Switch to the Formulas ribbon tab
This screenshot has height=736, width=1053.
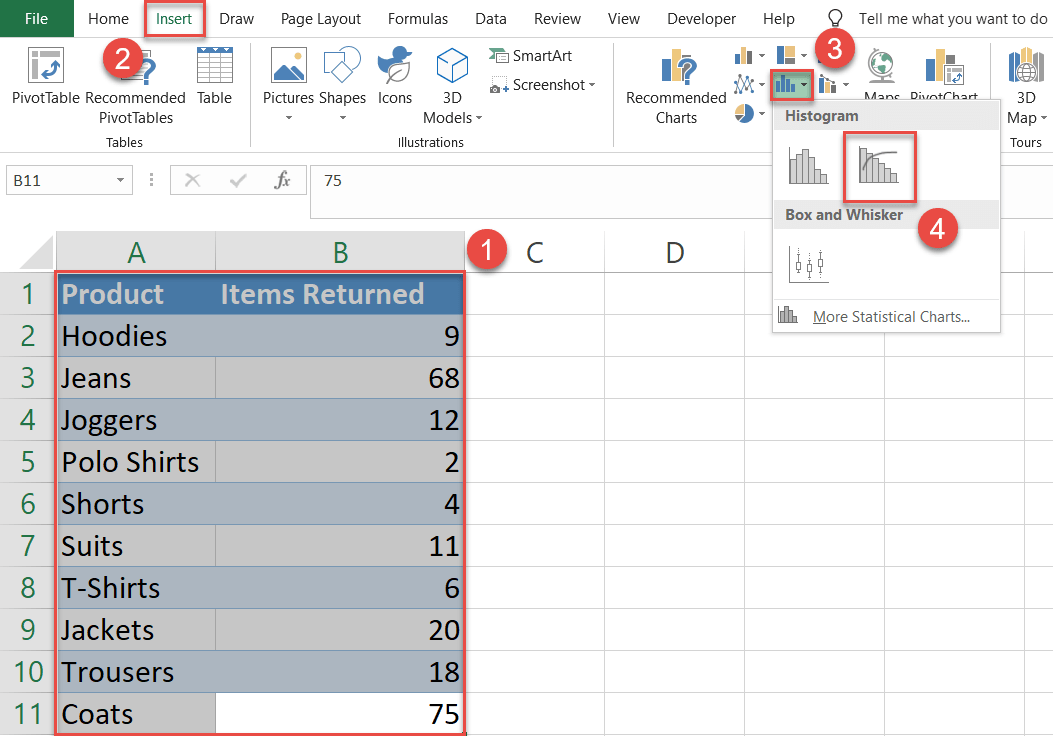coord(417,18)
